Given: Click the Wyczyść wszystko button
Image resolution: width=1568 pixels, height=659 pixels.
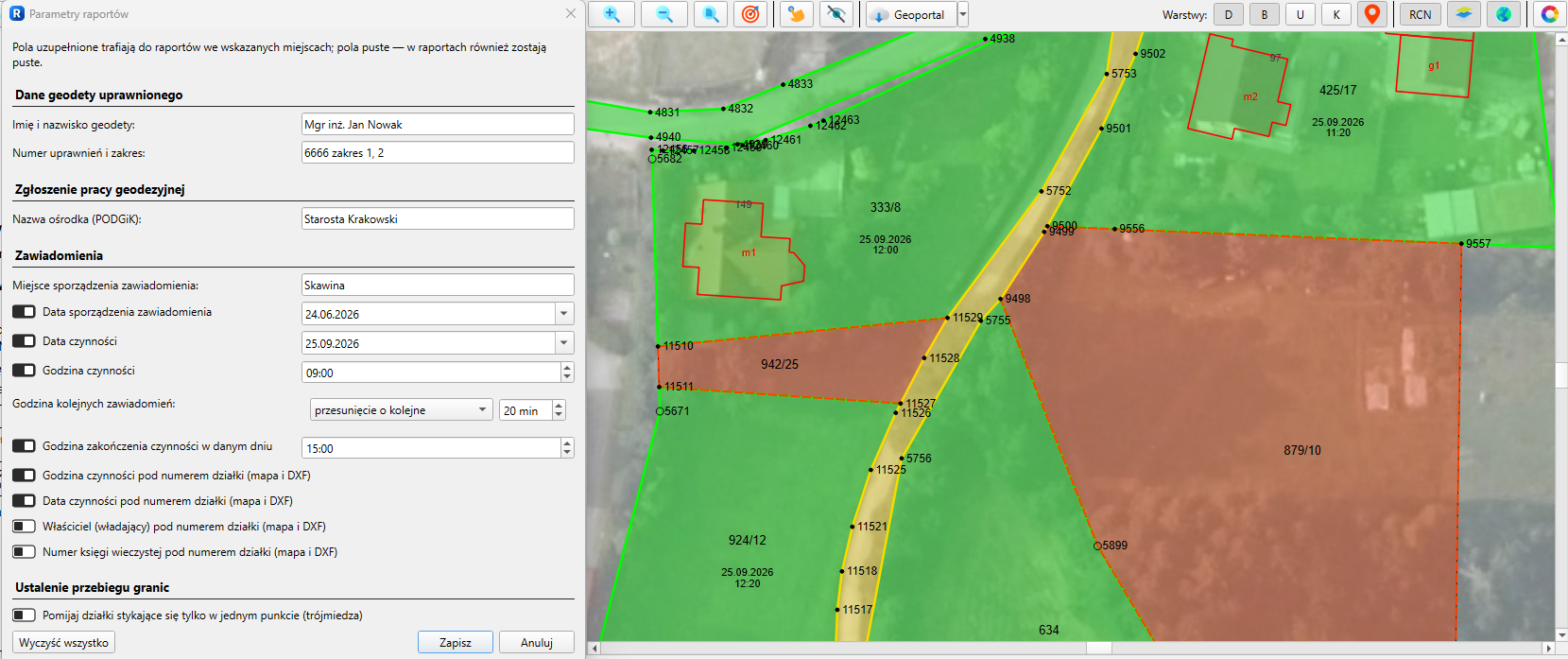Looking at the screenshot, I should pos(64,643).
